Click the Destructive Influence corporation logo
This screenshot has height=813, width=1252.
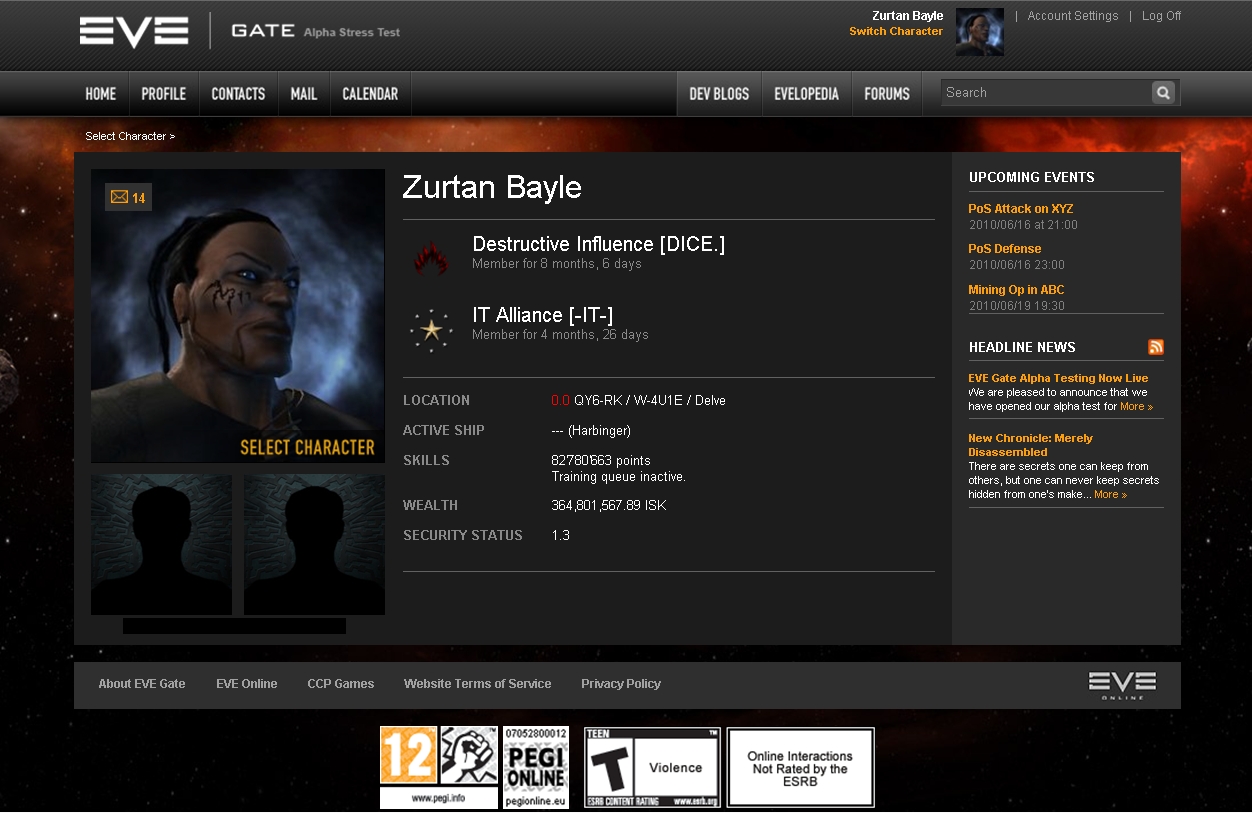tap(431, 259)
